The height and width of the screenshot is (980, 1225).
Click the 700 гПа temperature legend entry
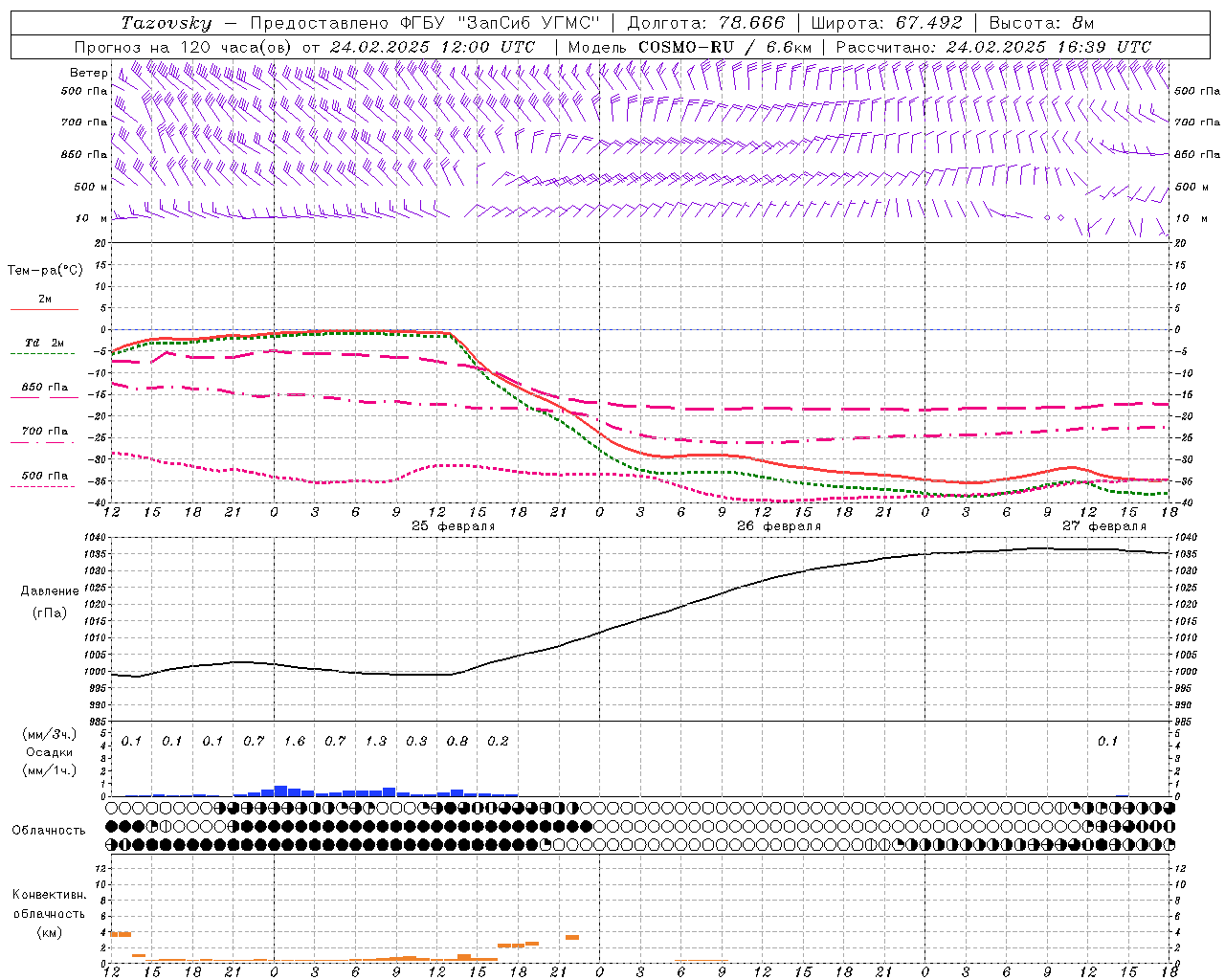coord(44,434)
